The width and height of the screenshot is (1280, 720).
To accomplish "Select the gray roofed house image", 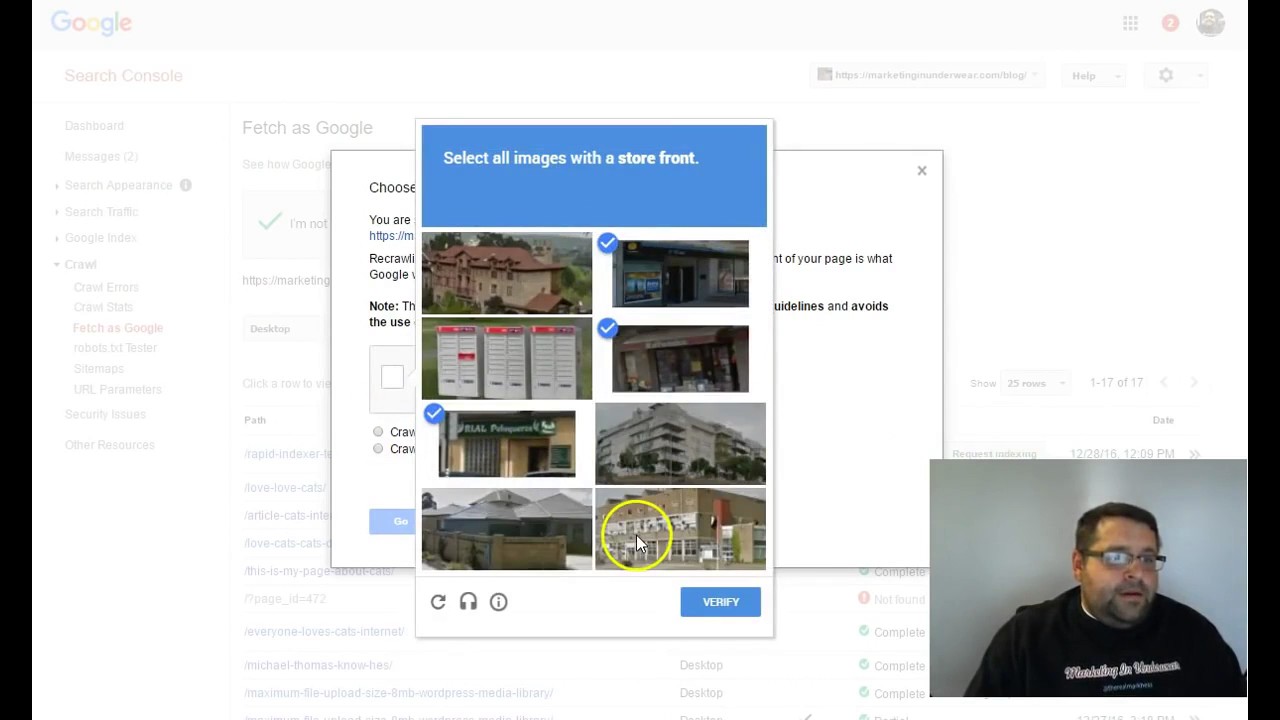I will (x=507, y=529).
